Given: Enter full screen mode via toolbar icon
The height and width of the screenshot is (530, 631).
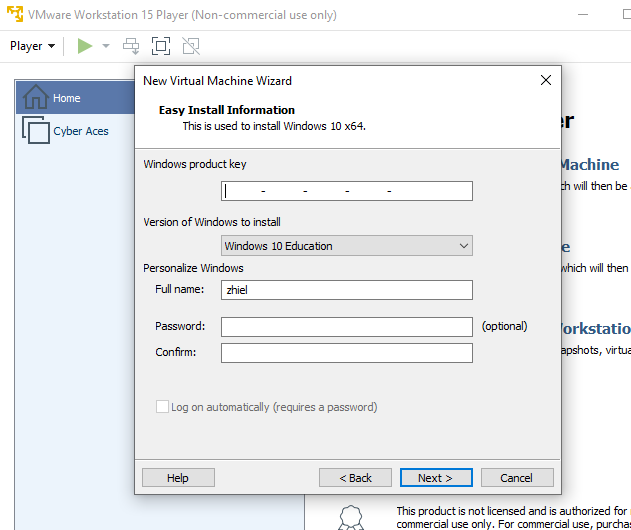Looking at the screenshot, I should point(161,46).
